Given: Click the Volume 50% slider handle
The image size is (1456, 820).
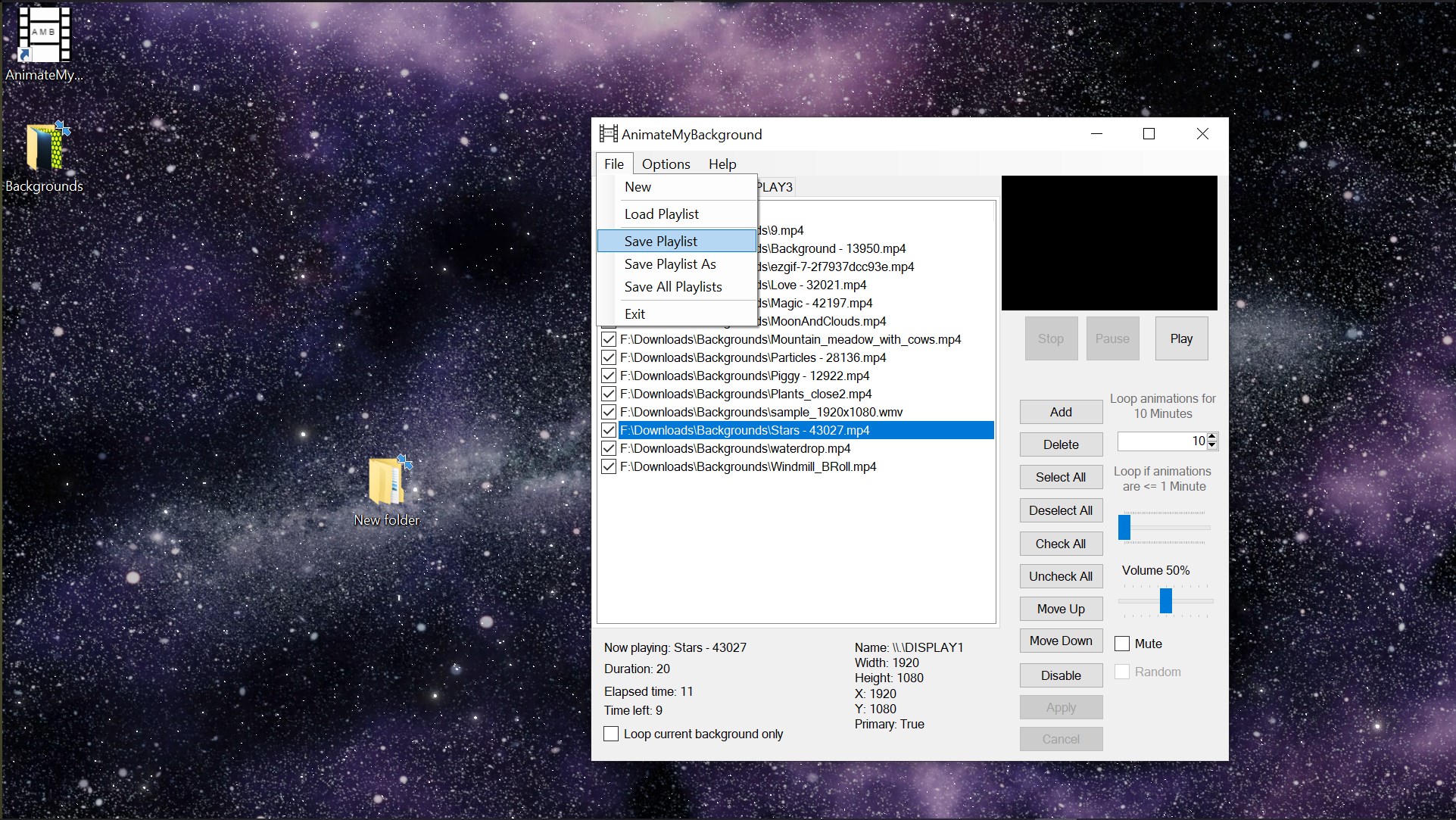Looking at the screenshot, I should tap(1165, 600).
